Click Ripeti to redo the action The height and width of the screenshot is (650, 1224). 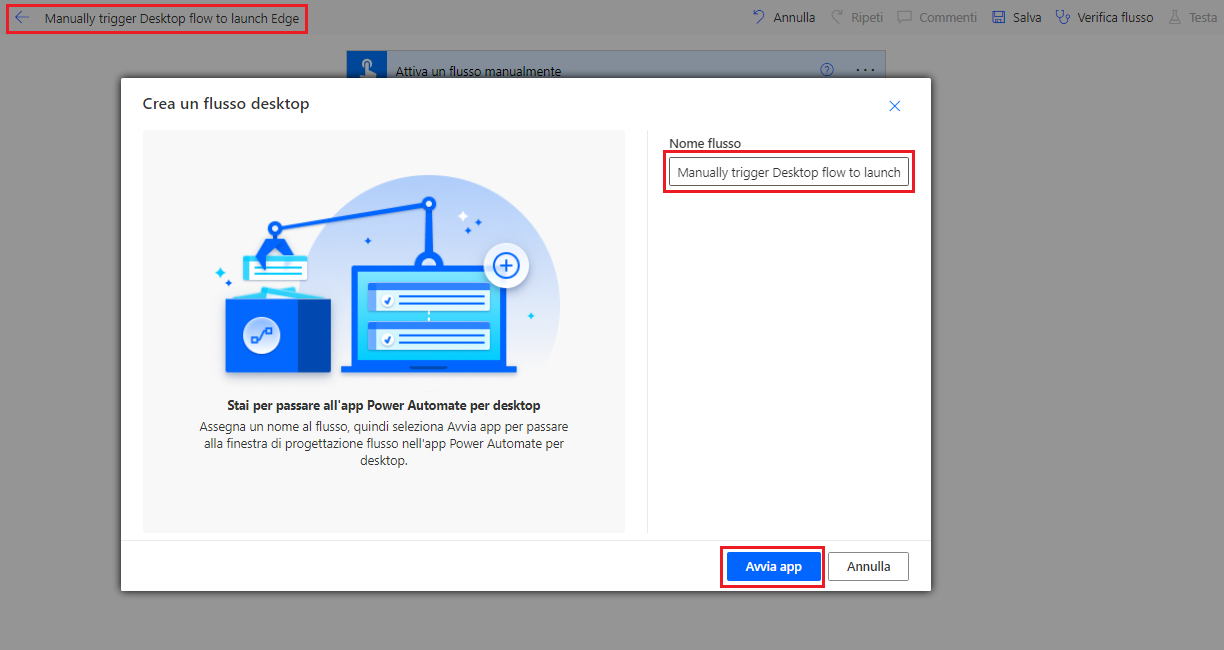click(x=857, y=17)
